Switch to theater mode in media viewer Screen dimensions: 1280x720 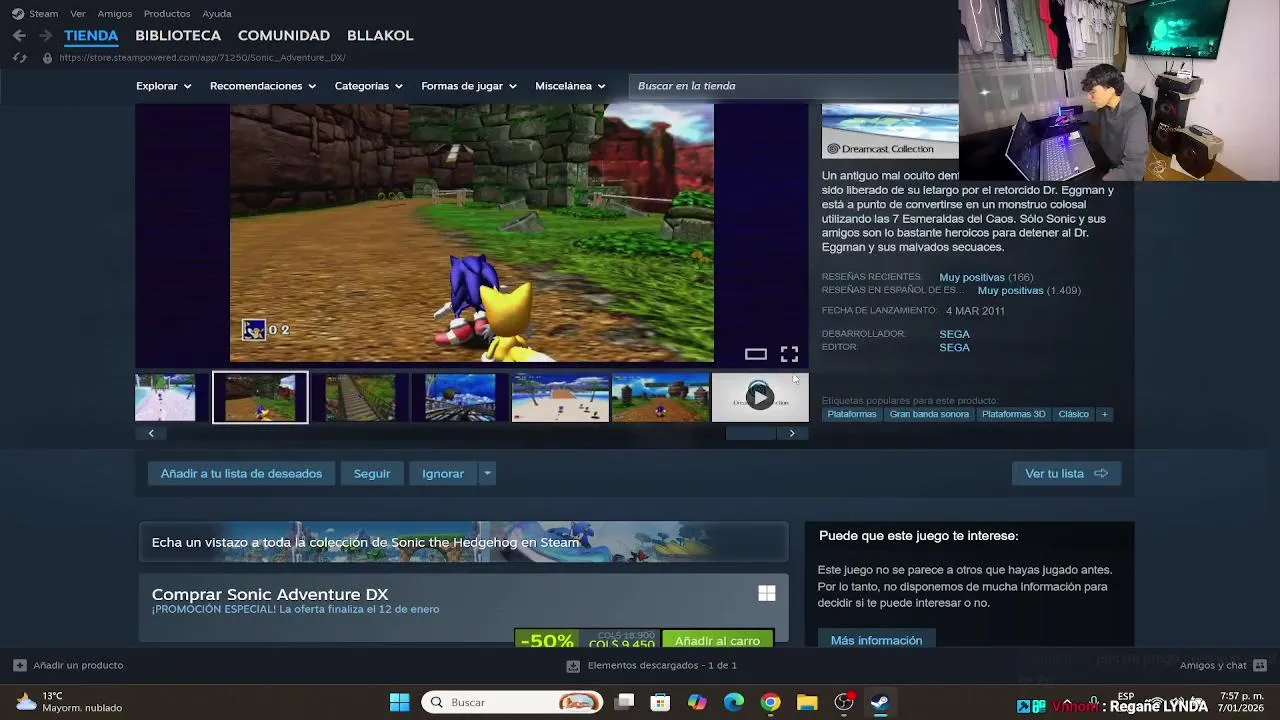[x=756, y=354]
